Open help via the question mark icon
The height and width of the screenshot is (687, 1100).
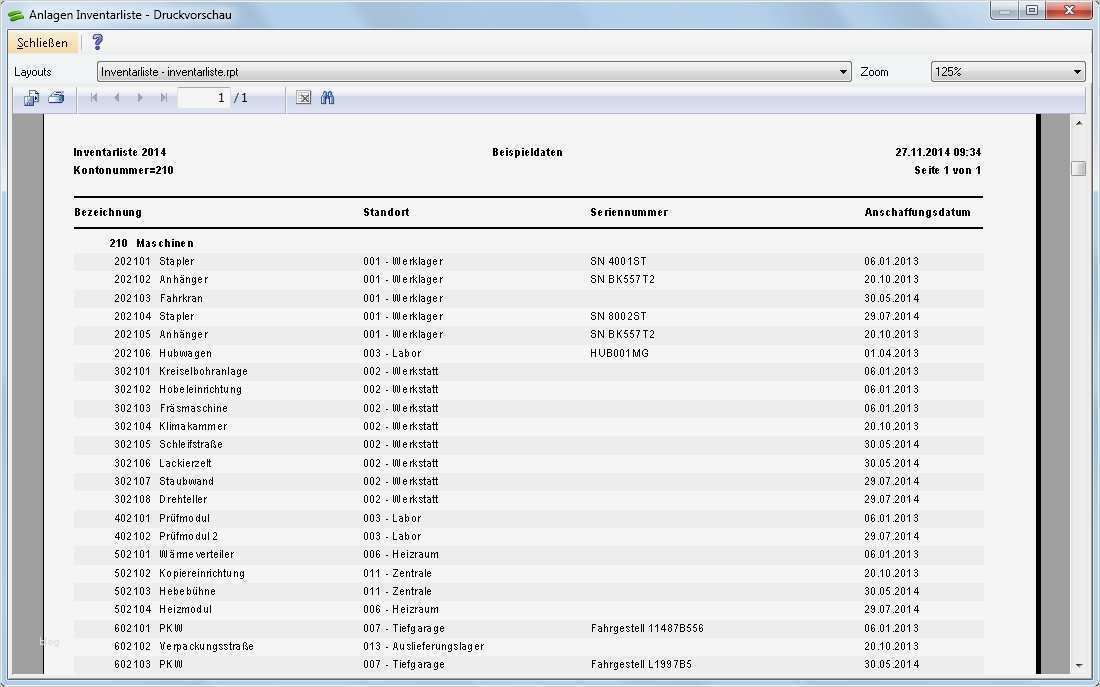coord(98,42)
